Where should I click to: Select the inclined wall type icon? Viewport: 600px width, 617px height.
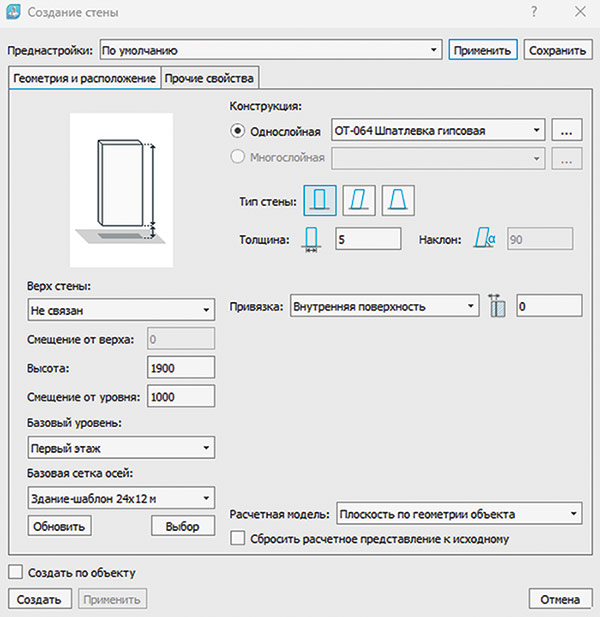359,201
